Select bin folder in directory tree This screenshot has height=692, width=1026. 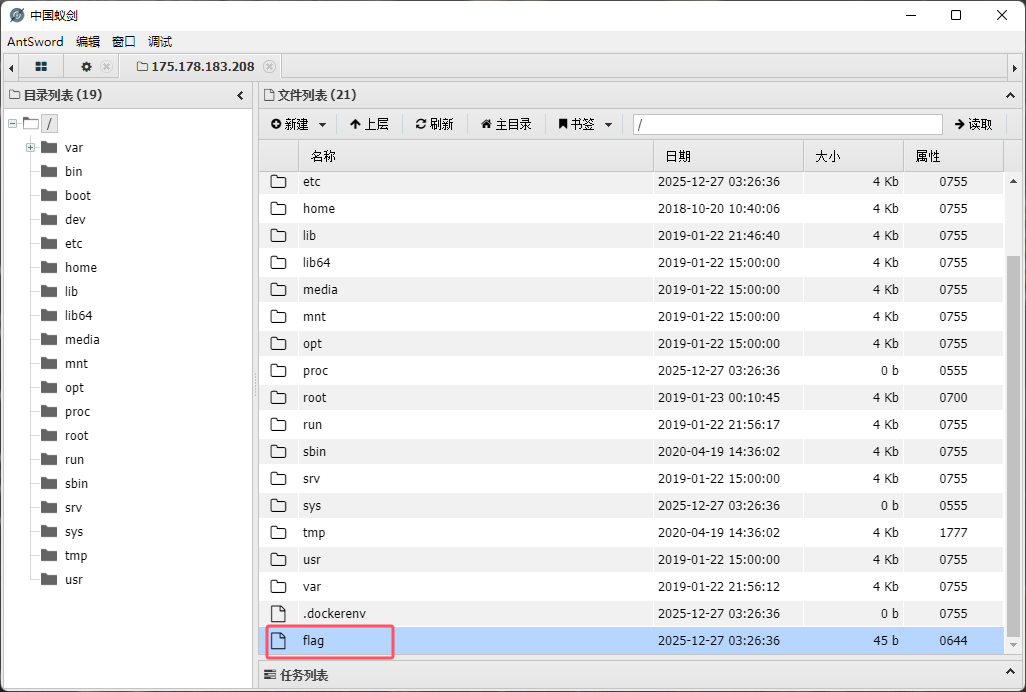[x=73, y=171]
